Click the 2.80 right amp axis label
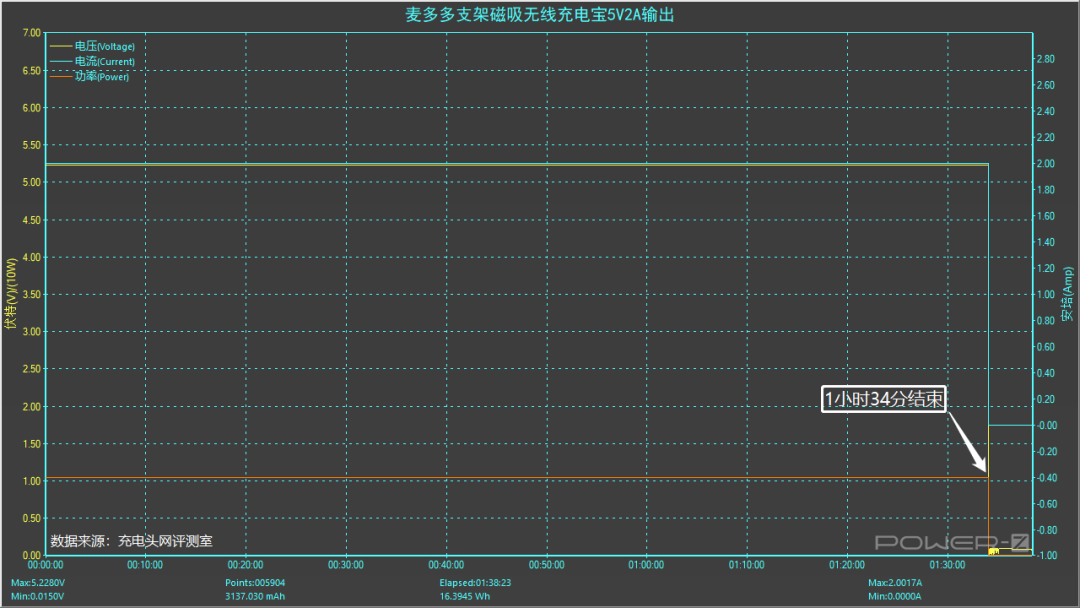The height and width of the screenshot is (608, 1080). 1046,59
